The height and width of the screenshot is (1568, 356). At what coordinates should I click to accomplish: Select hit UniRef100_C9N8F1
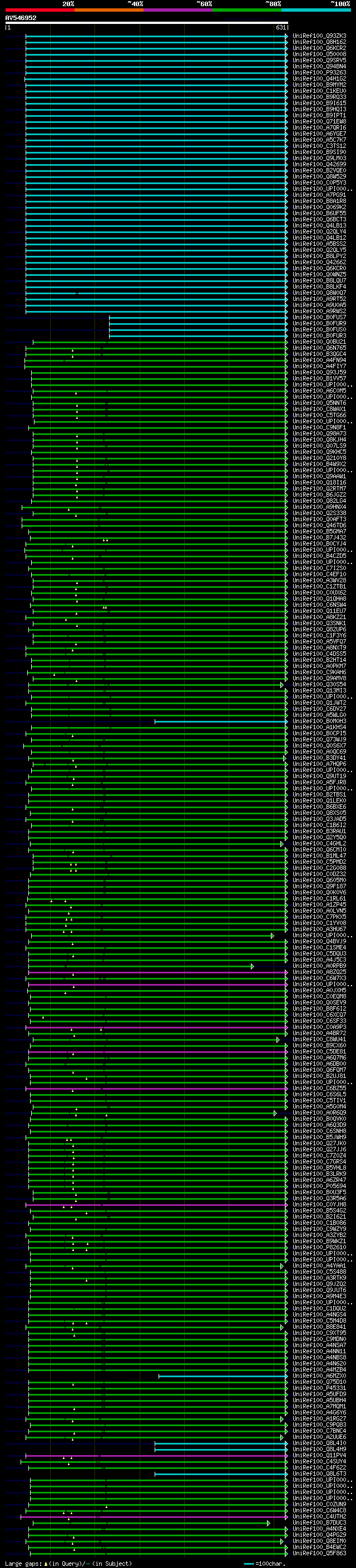[319, 427]
